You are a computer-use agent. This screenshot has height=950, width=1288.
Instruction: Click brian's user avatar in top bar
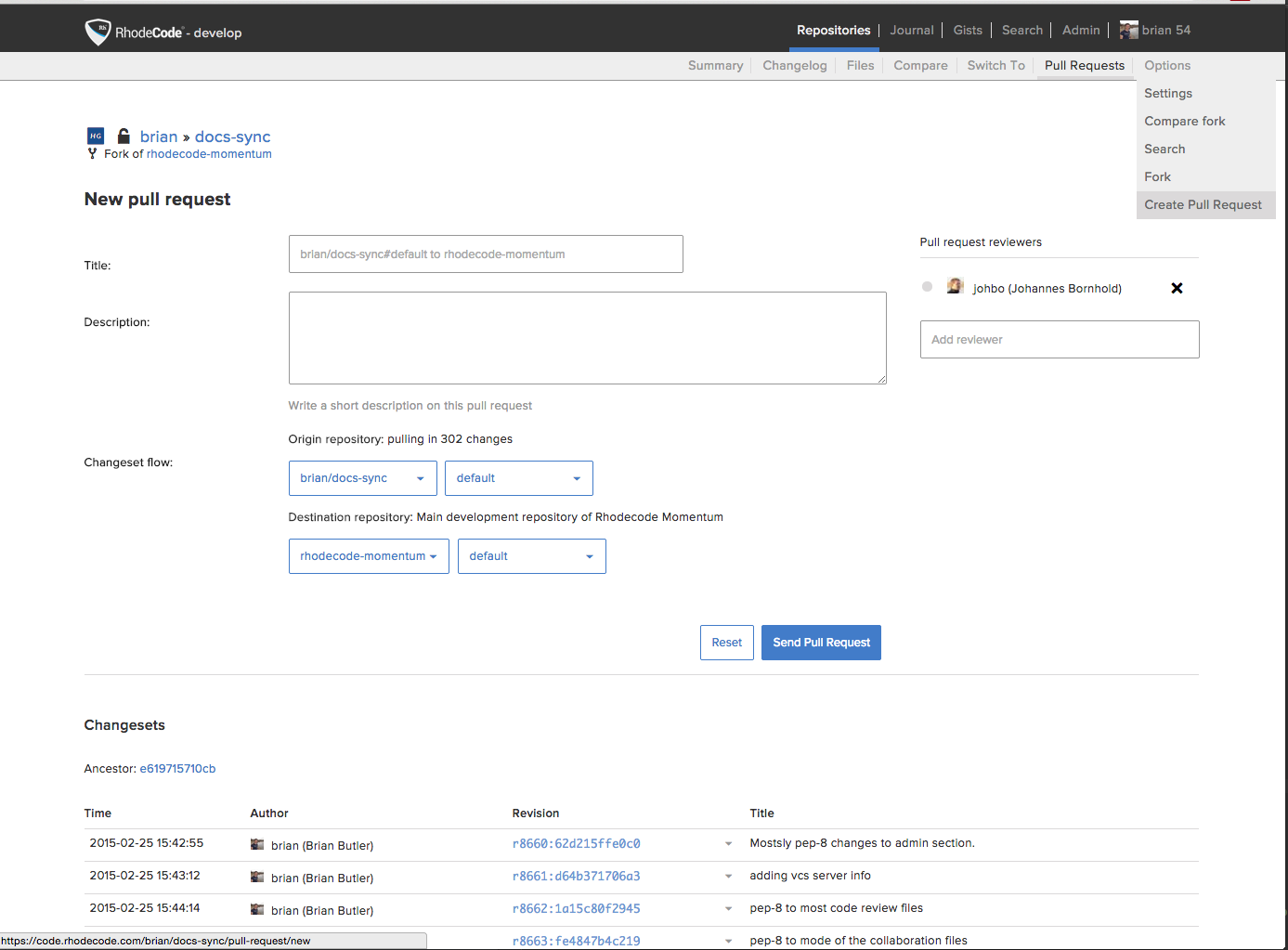[1128, 31]
